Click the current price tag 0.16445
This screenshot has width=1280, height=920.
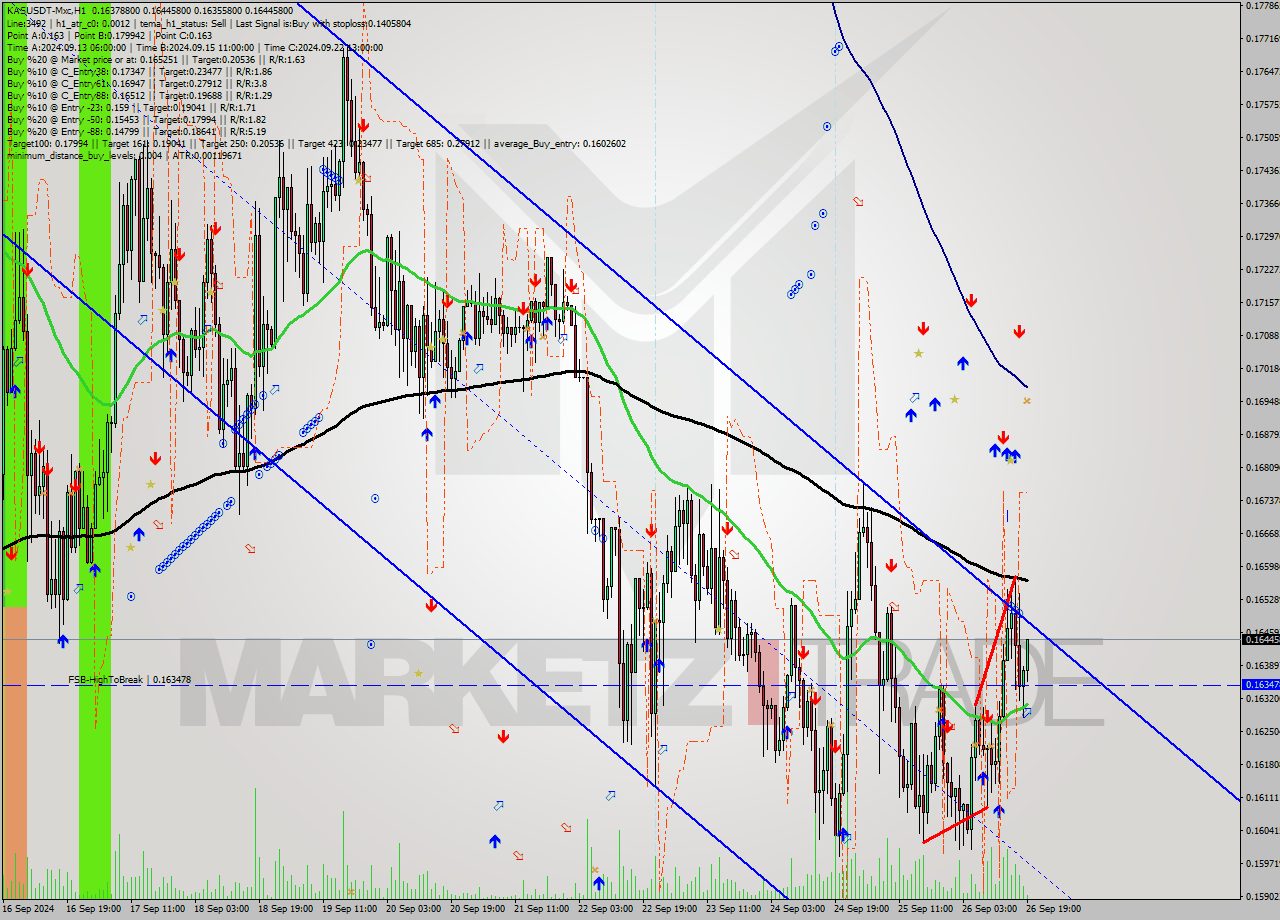point(1260,639)
